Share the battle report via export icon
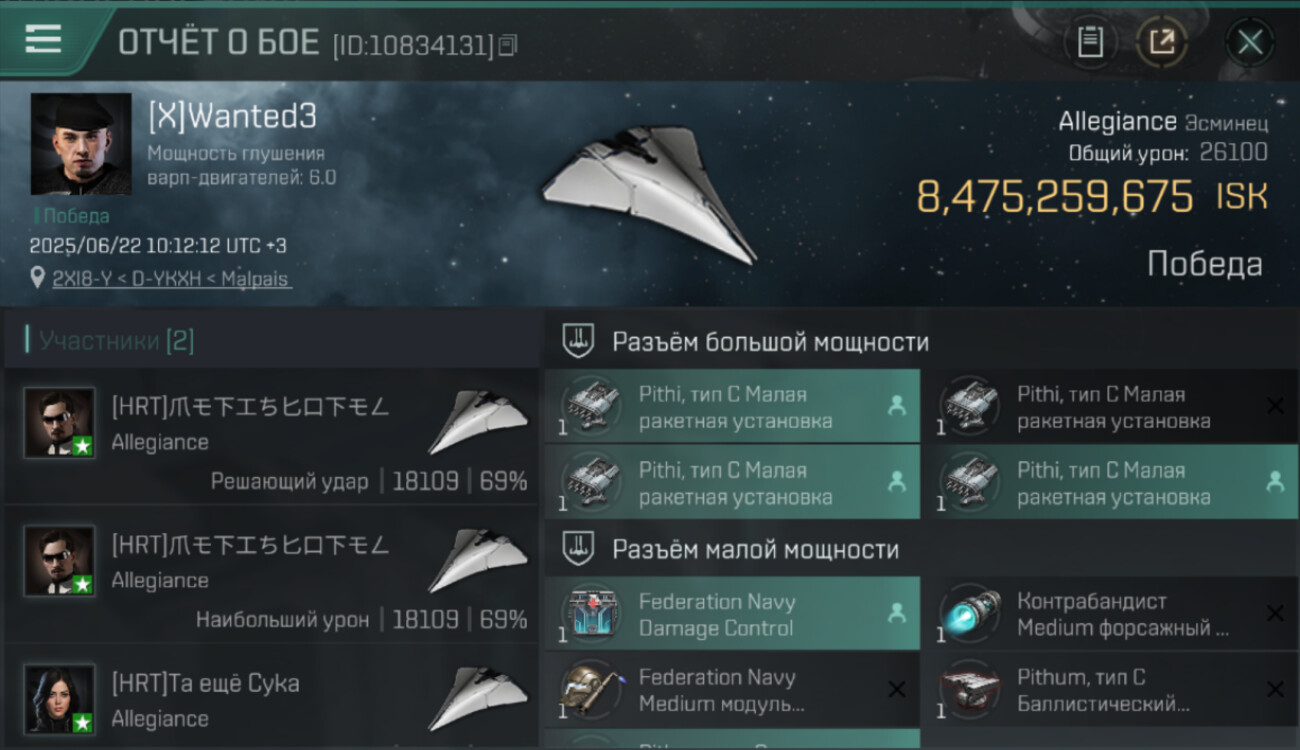Screen dimensions: 1300x750 pyautogui.click(x=1162, y=43)
